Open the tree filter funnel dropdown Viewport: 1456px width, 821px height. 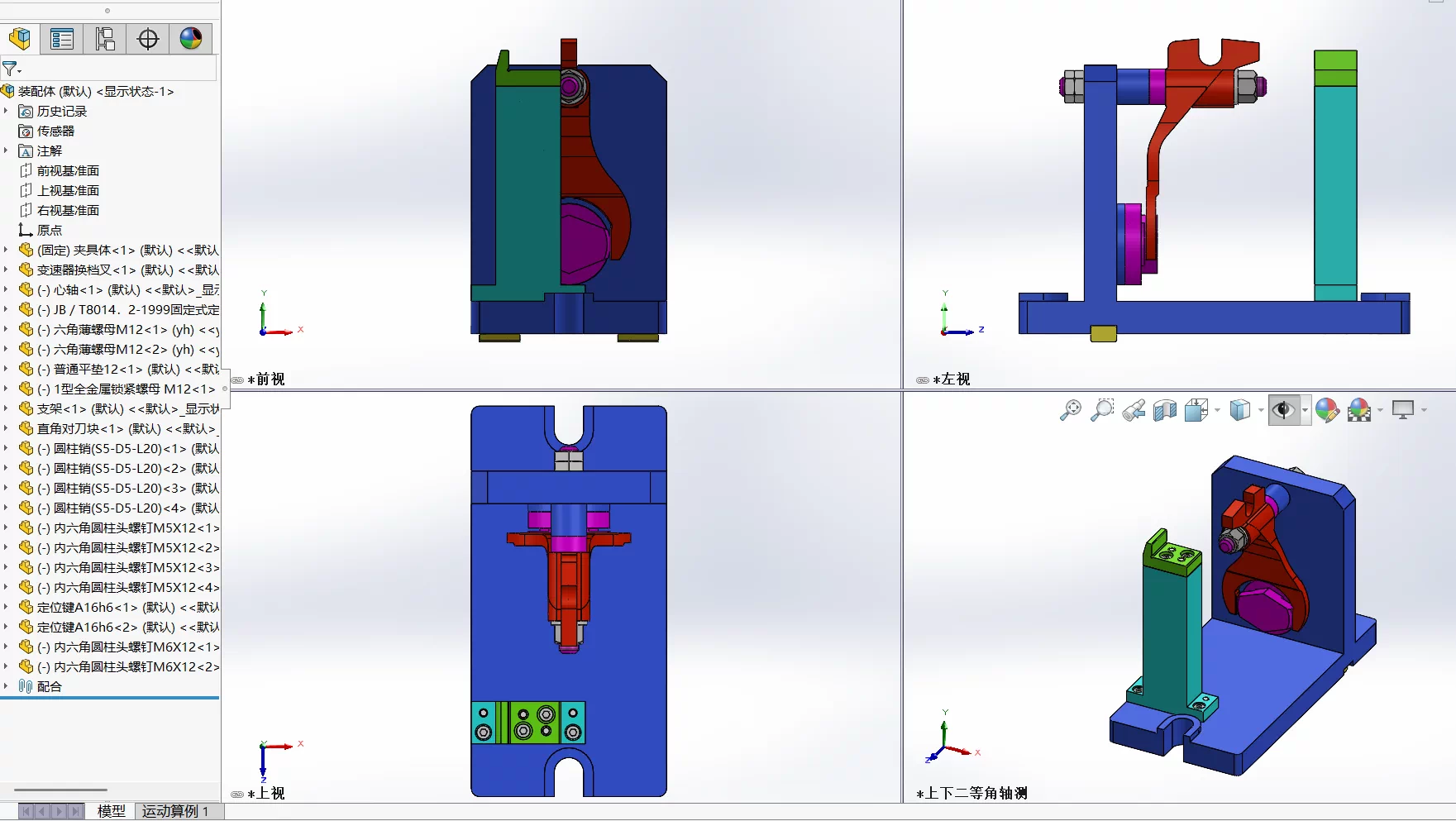coord(12,69)
